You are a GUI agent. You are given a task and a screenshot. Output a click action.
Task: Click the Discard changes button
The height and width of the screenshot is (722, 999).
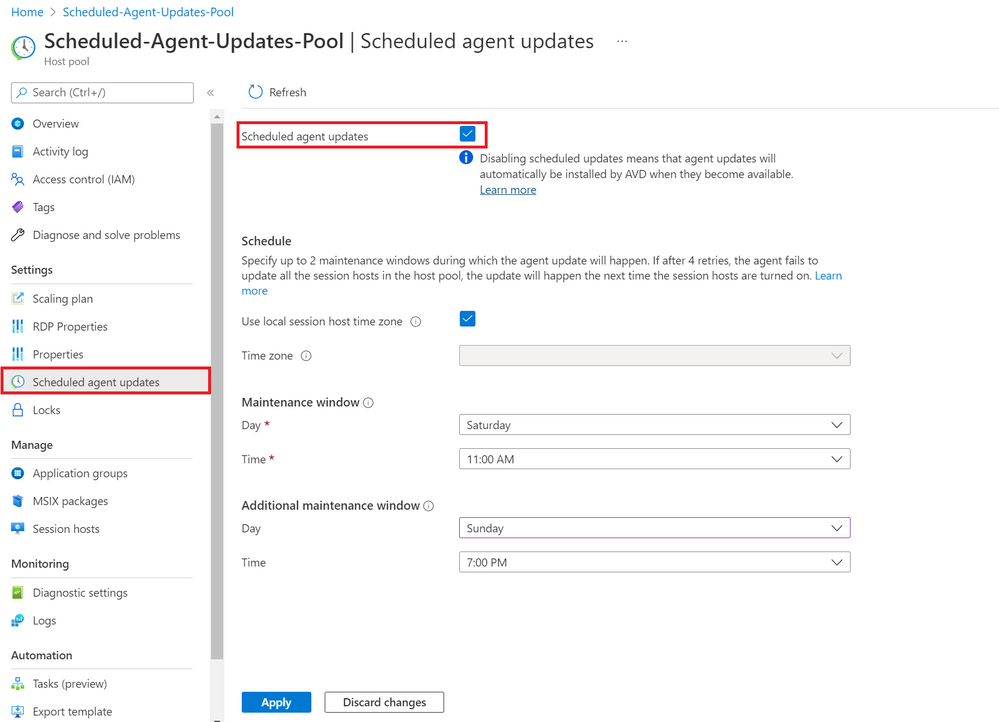tap(384, 702)
